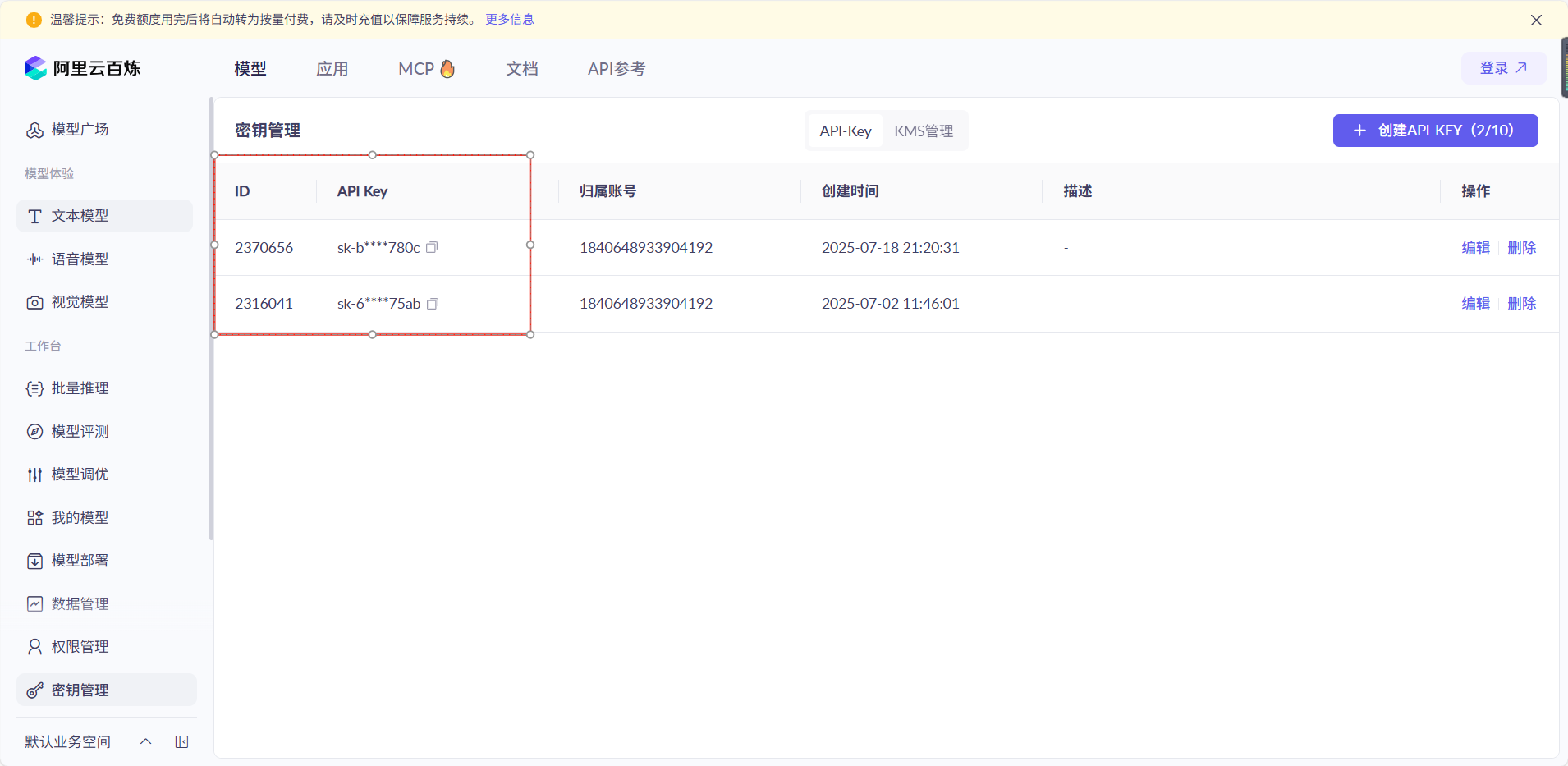The height and width of the screenshot is (766, 1568).
Task: Click the 我的模型 grid icon
Action: (34, 518)
